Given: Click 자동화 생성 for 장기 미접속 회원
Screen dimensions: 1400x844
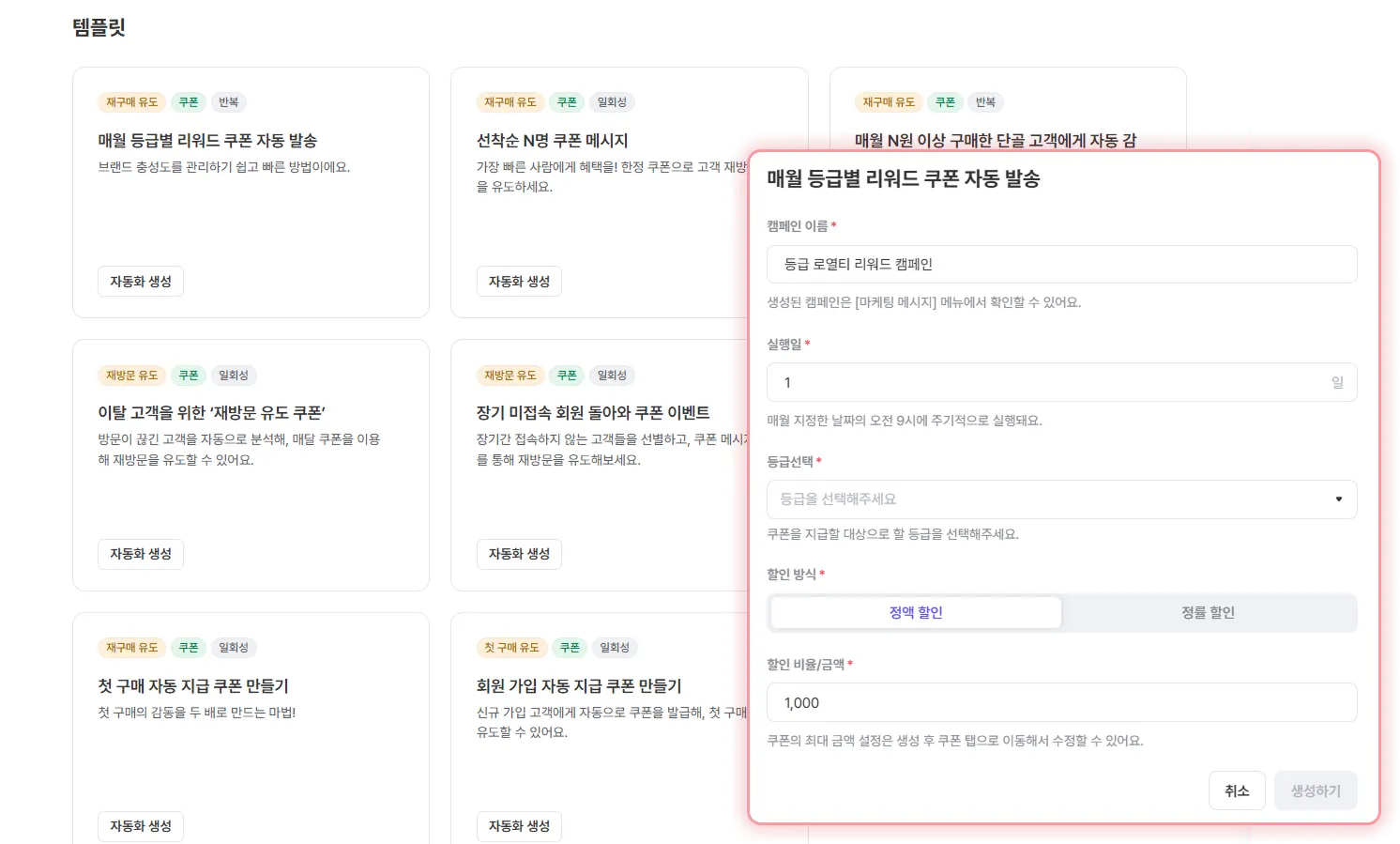Looking at the screenshot, I should tap(519, 554).
